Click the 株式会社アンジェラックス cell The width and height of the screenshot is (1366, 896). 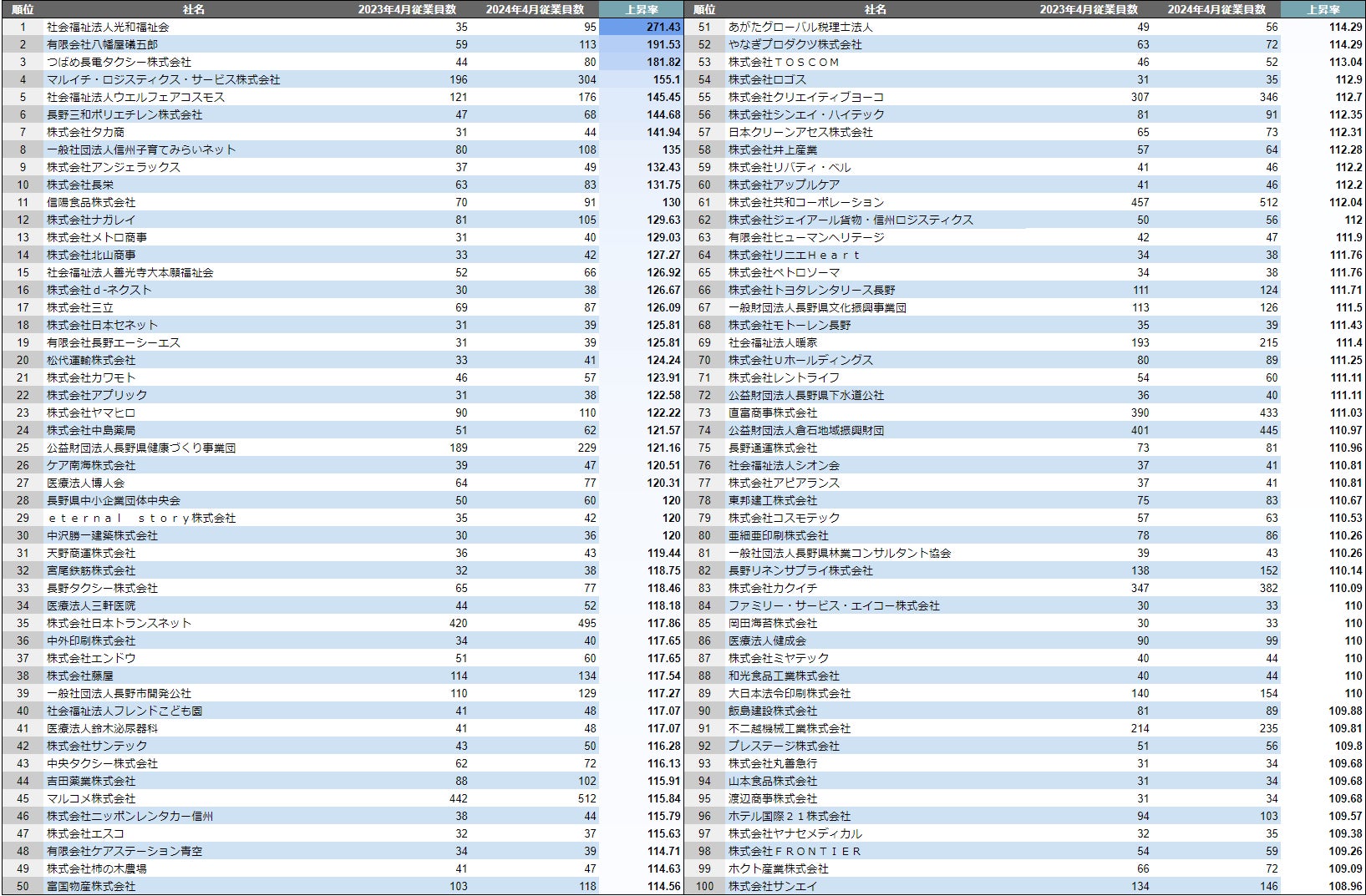(x=114, y=167)
